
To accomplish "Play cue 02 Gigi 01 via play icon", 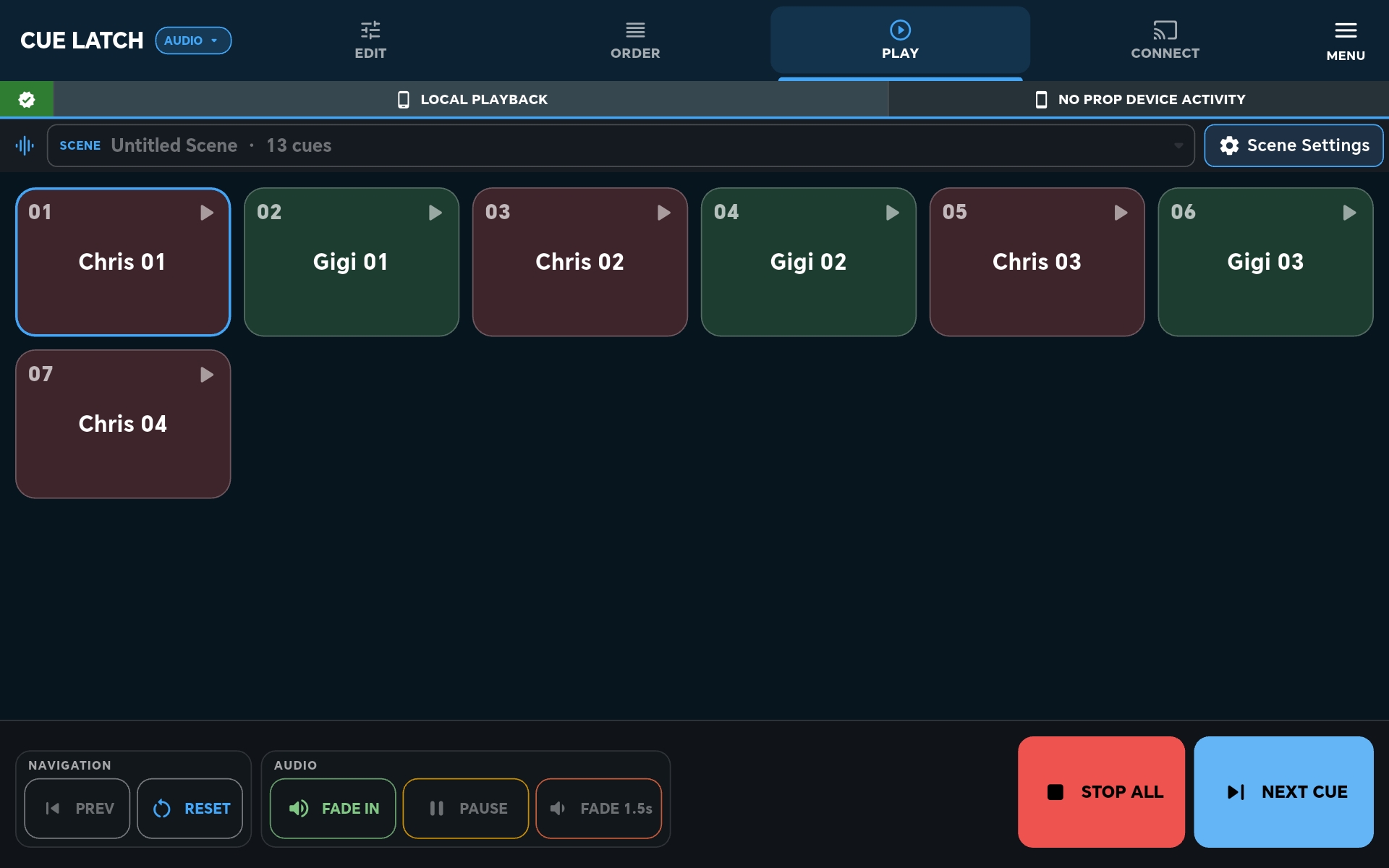I will pos(436,213).
